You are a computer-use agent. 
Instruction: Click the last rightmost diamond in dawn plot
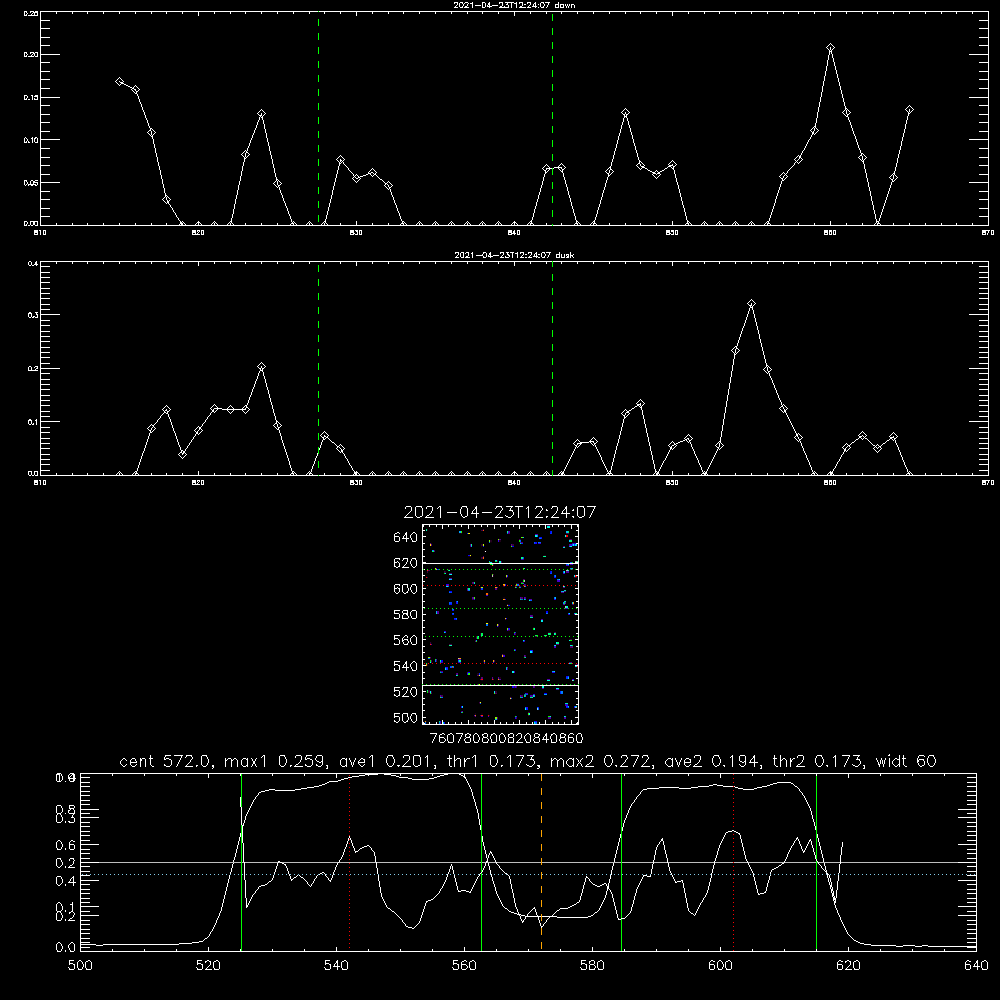pyautogui.click(x=909, y=110)
